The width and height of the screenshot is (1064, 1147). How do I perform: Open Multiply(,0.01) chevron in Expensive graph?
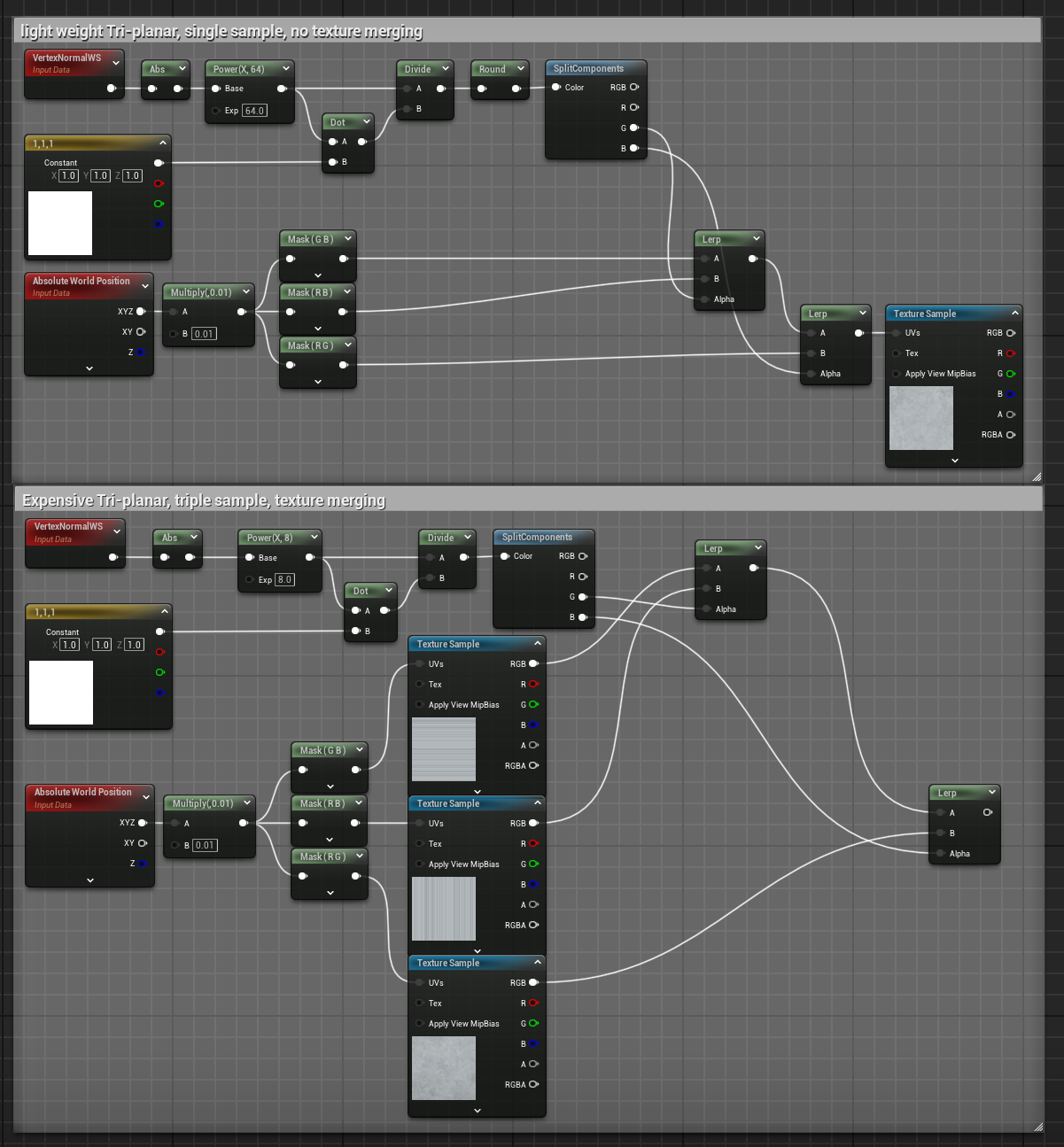pos(247,802)
